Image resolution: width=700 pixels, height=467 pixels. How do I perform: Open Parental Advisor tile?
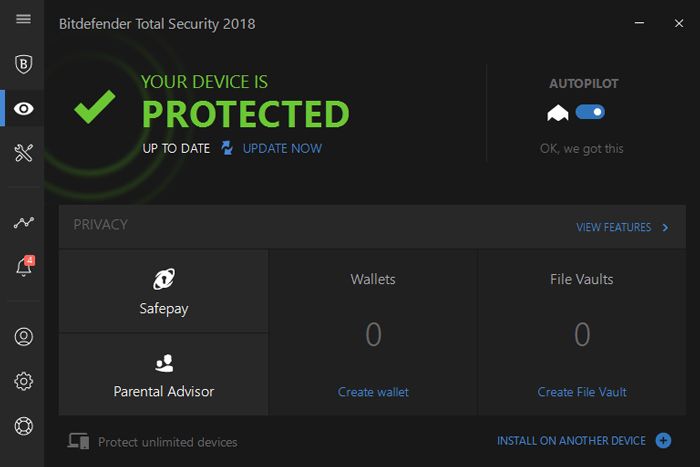tap(164, 374)
